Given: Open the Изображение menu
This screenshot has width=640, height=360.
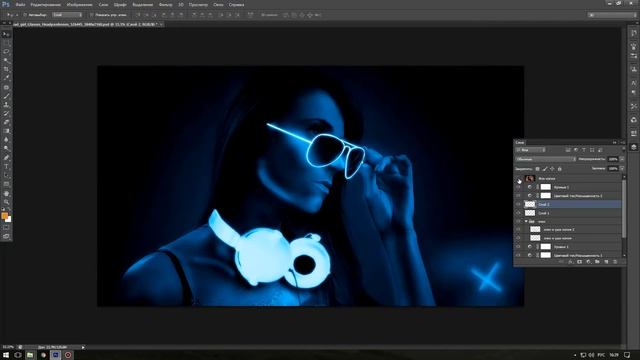Looking at the screenshot, I should coord(79,4).
